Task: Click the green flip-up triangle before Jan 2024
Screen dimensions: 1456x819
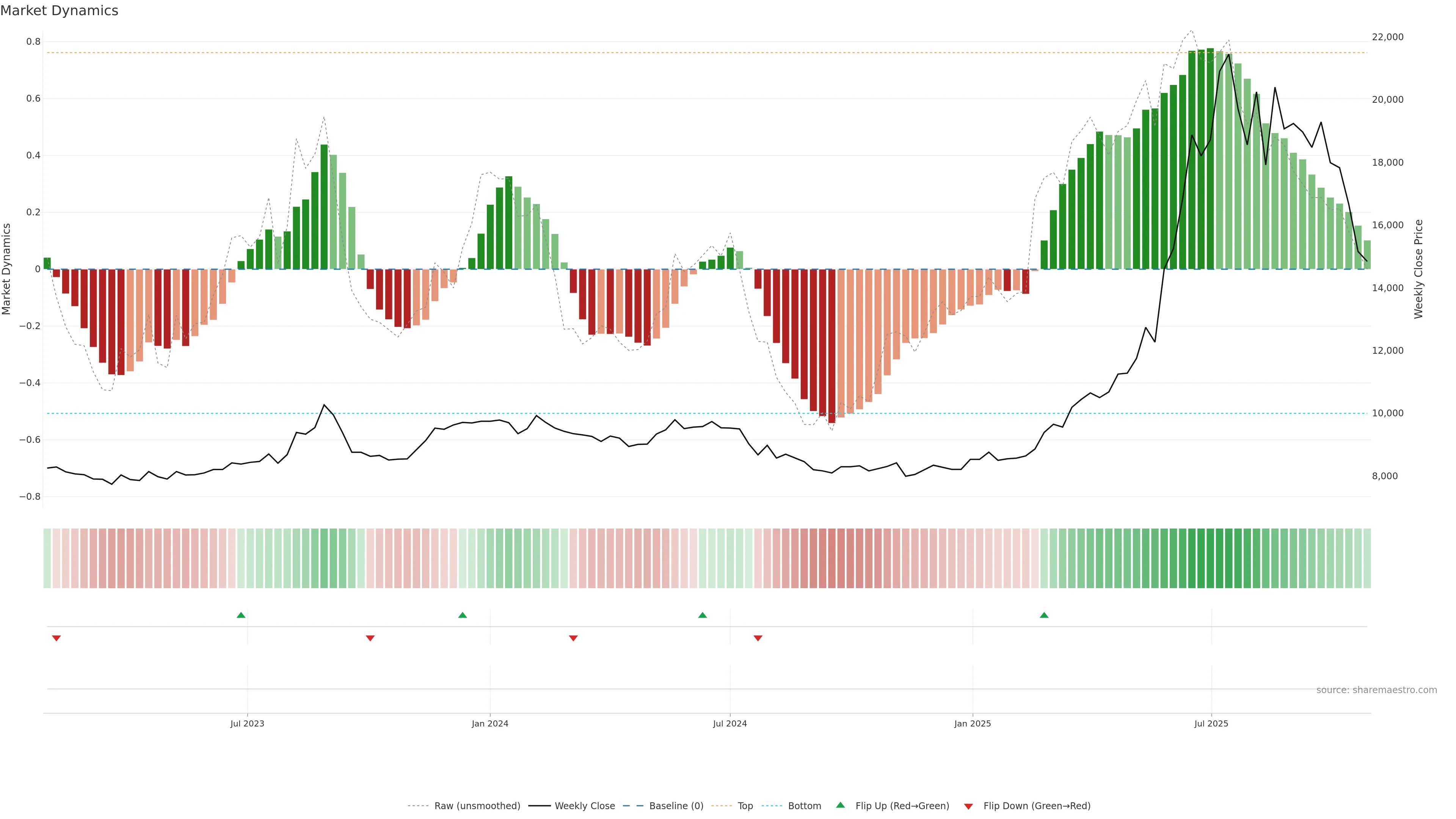Action: 462,615
